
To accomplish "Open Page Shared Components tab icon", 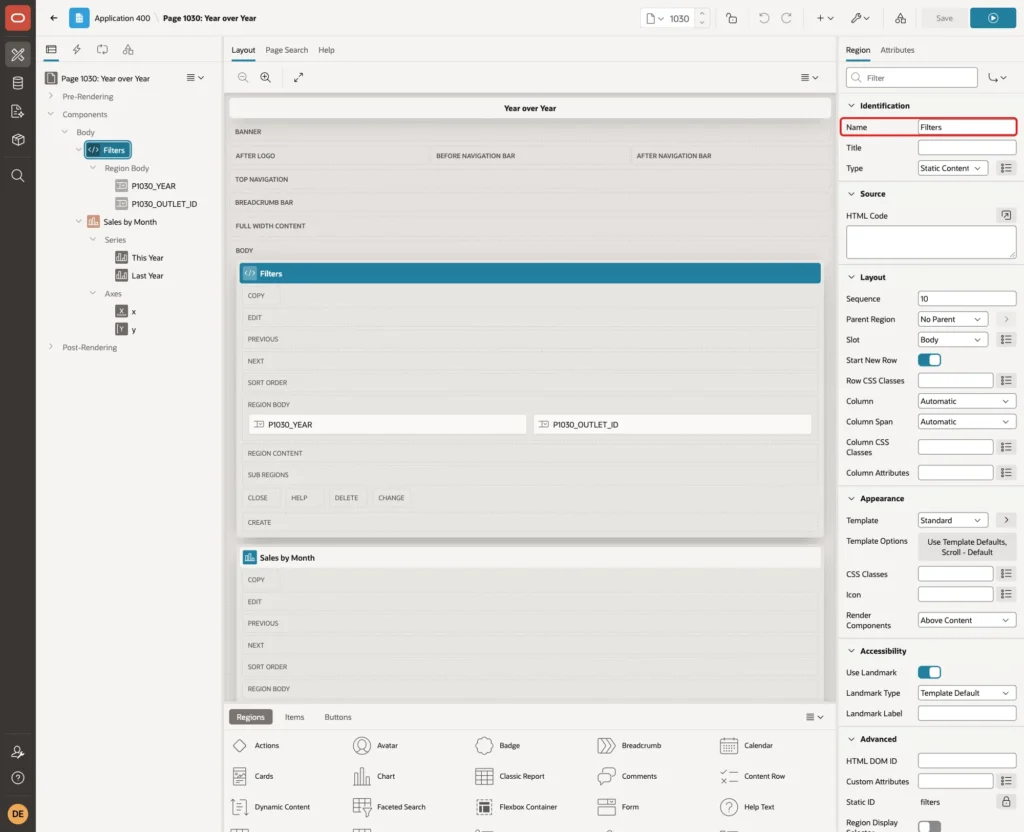I will pos(128,50).
